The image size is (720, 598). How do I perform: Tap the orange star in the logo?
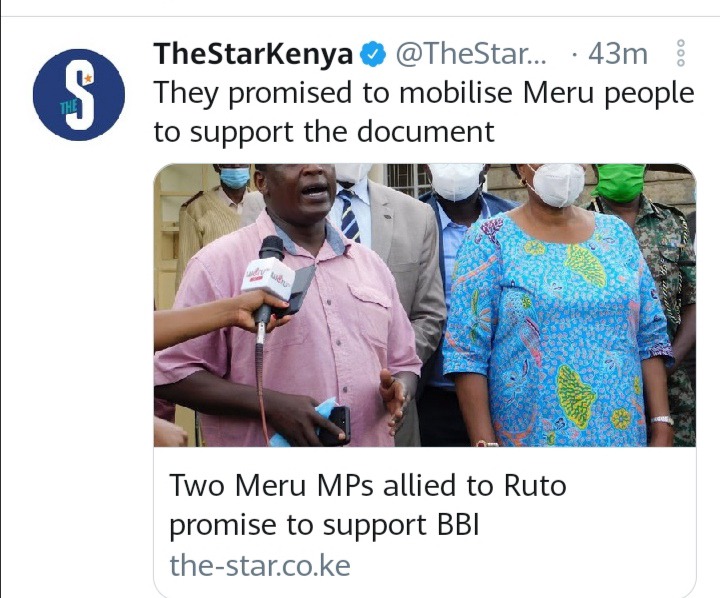click(89, 79)
